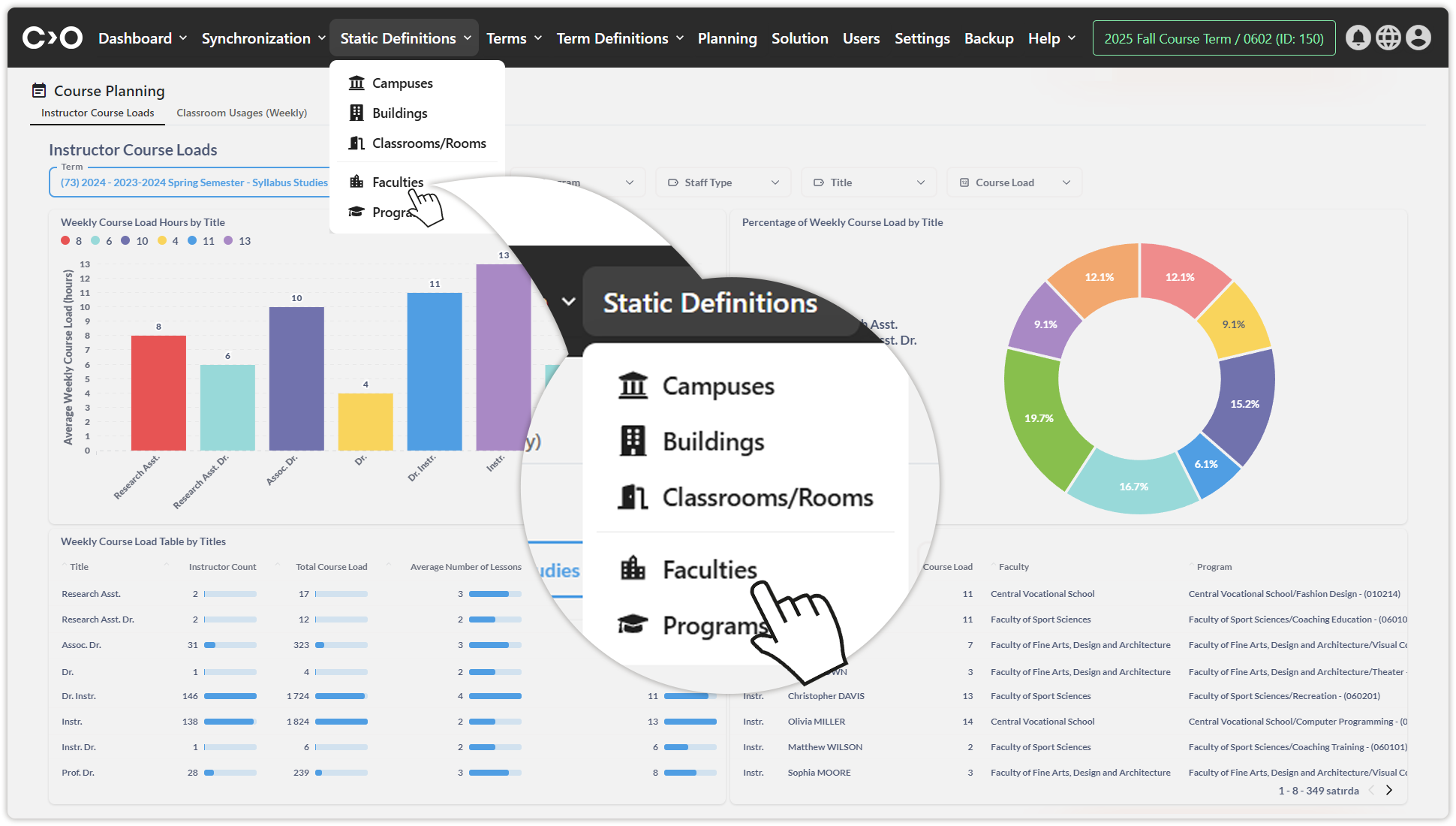Image resolution: width=1456 pixels, height=826 pixels.
Task: Toggle purple legend series 13
Action: pos(228,241)
